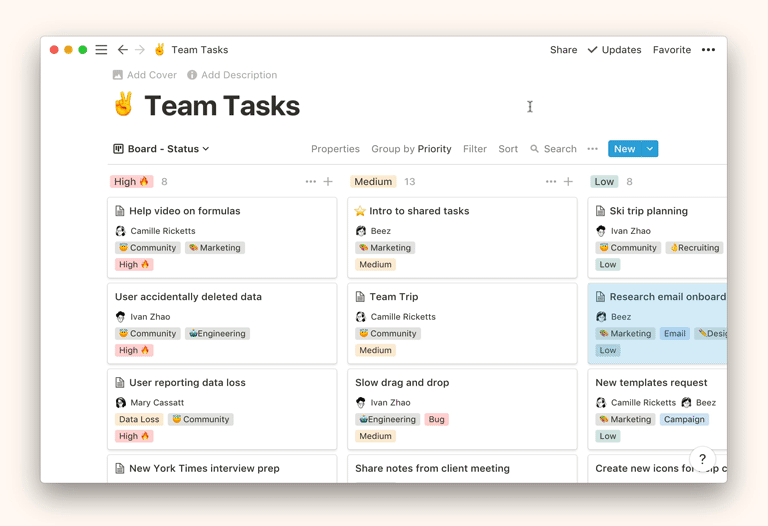Open Medium column three-dot options
This screenshot has width=768, height=526.
(550, 182)
